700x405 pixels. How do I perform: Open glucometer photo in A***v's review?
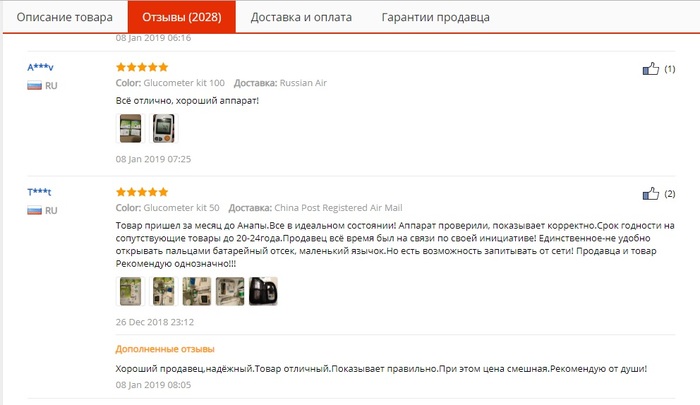[x=163, y=129]
